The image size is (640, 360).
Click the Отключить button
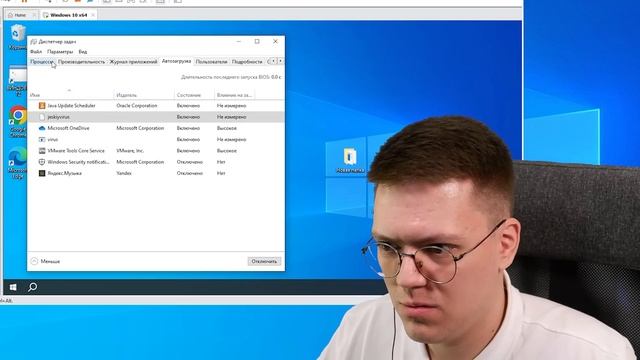264,261
